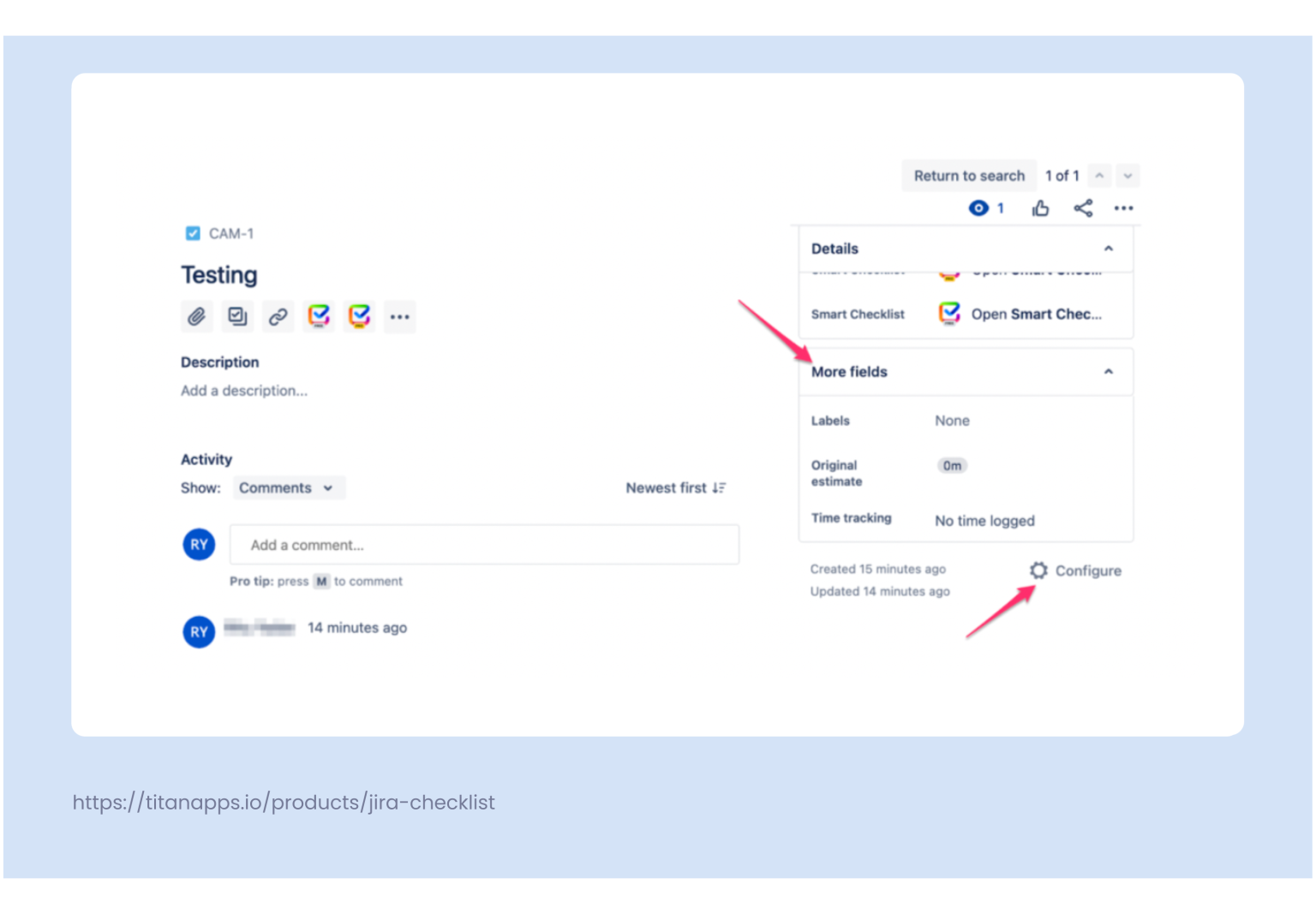Image resolution: width=1316 pixels, height=914 pixels.
Task: Click the link issue chain icon
Action: point(278,317)
